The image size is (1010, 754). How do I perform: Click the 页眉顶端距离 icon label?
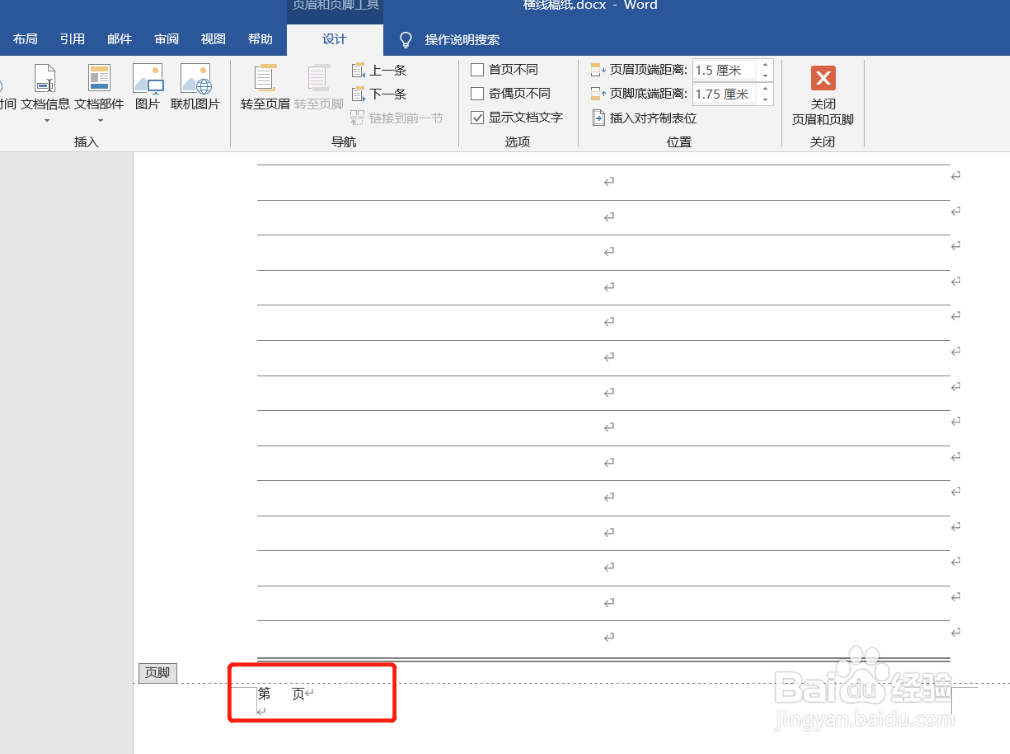coord(640,70)
